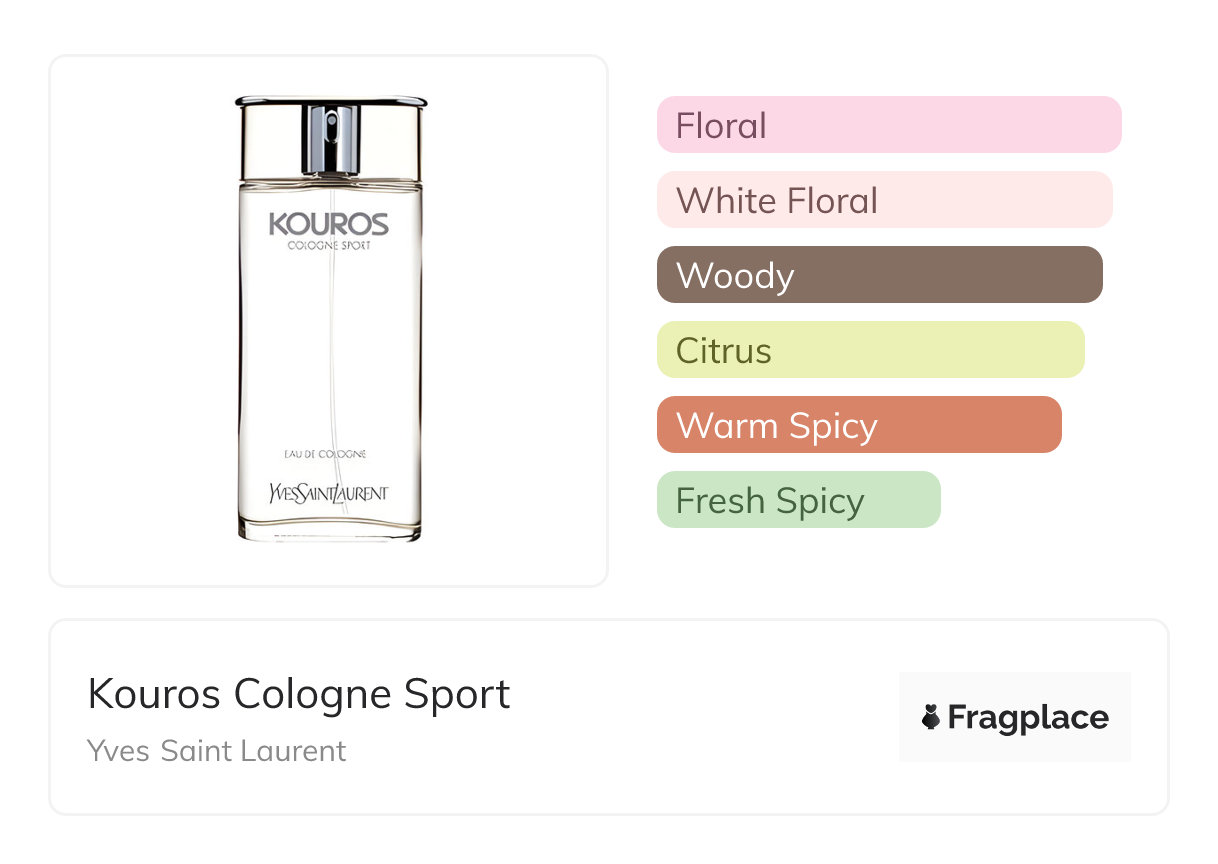Choose the brown Woody accord bar

point(879,275)
